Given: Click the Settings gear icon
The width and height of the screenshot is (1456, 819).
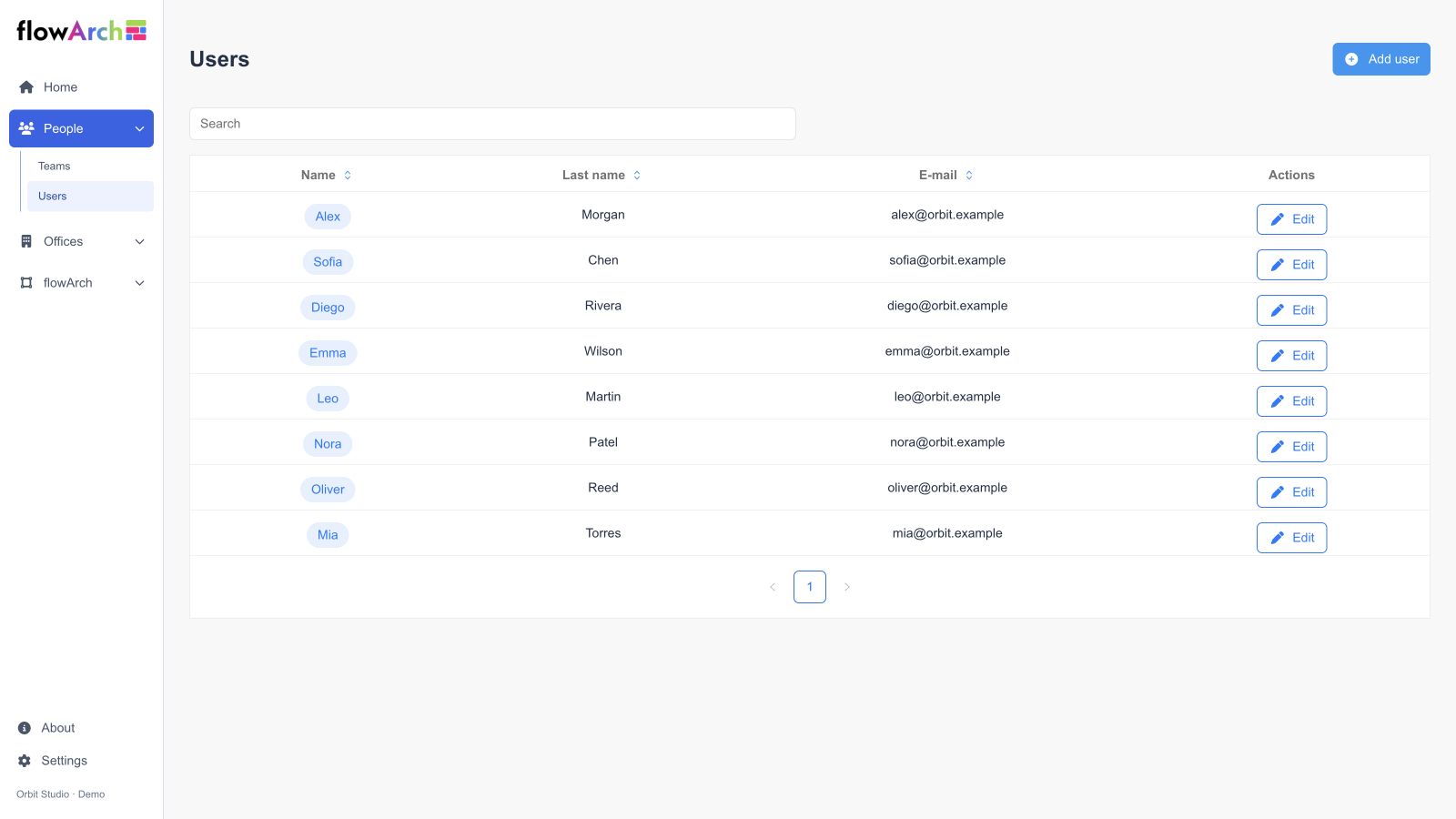Looking at the screenshot, I should (25, 761).
